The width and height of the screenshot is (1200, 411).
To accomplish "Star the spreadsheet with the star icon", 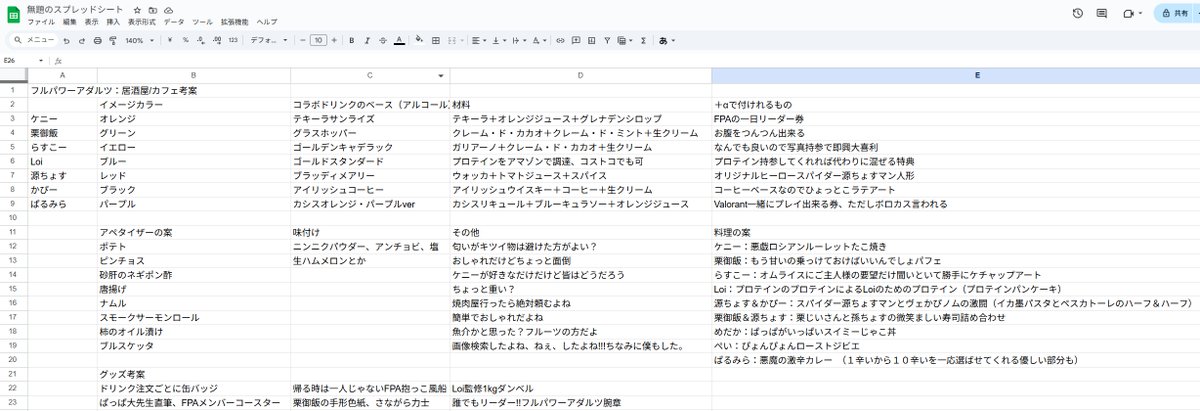I will (x=137, y=9).
